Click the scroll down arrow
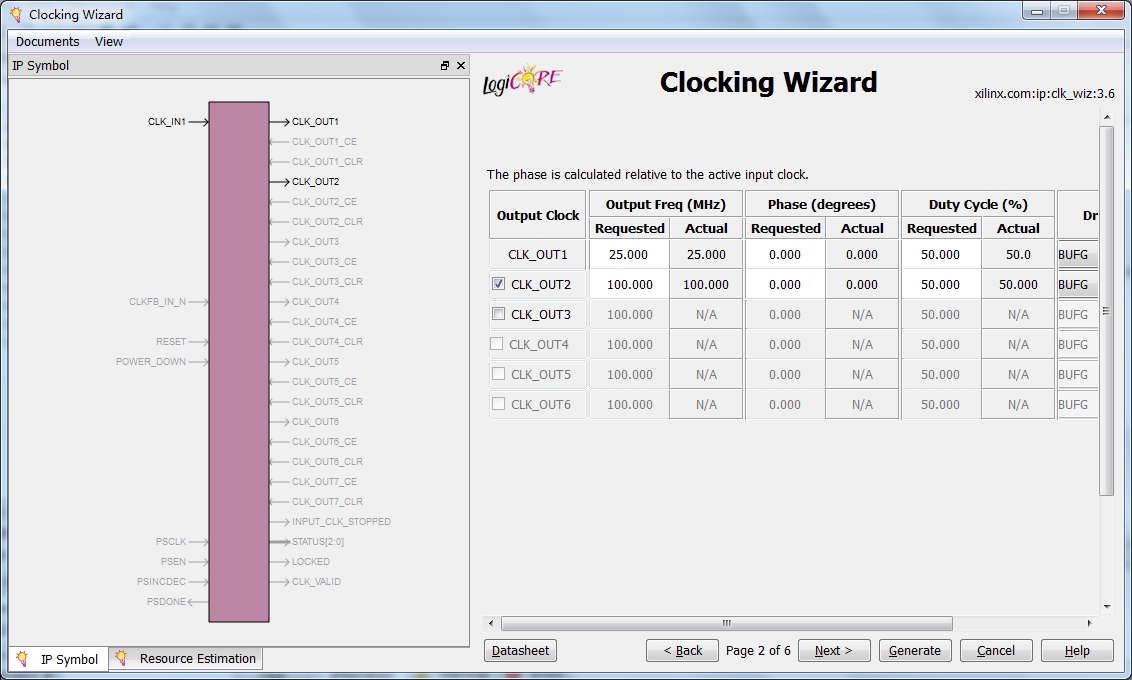The width and height of the screenshot is (1132, 680). pos(1106,606)
